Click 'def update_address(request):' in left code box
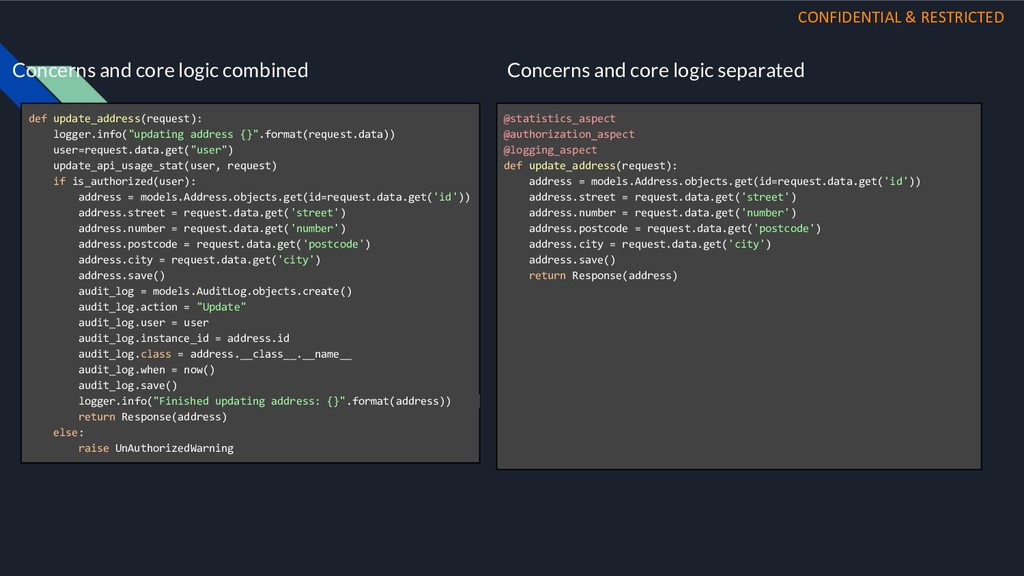Image resolution: width=1024 pixels, height=576 pixels. (x=116, y=119)
